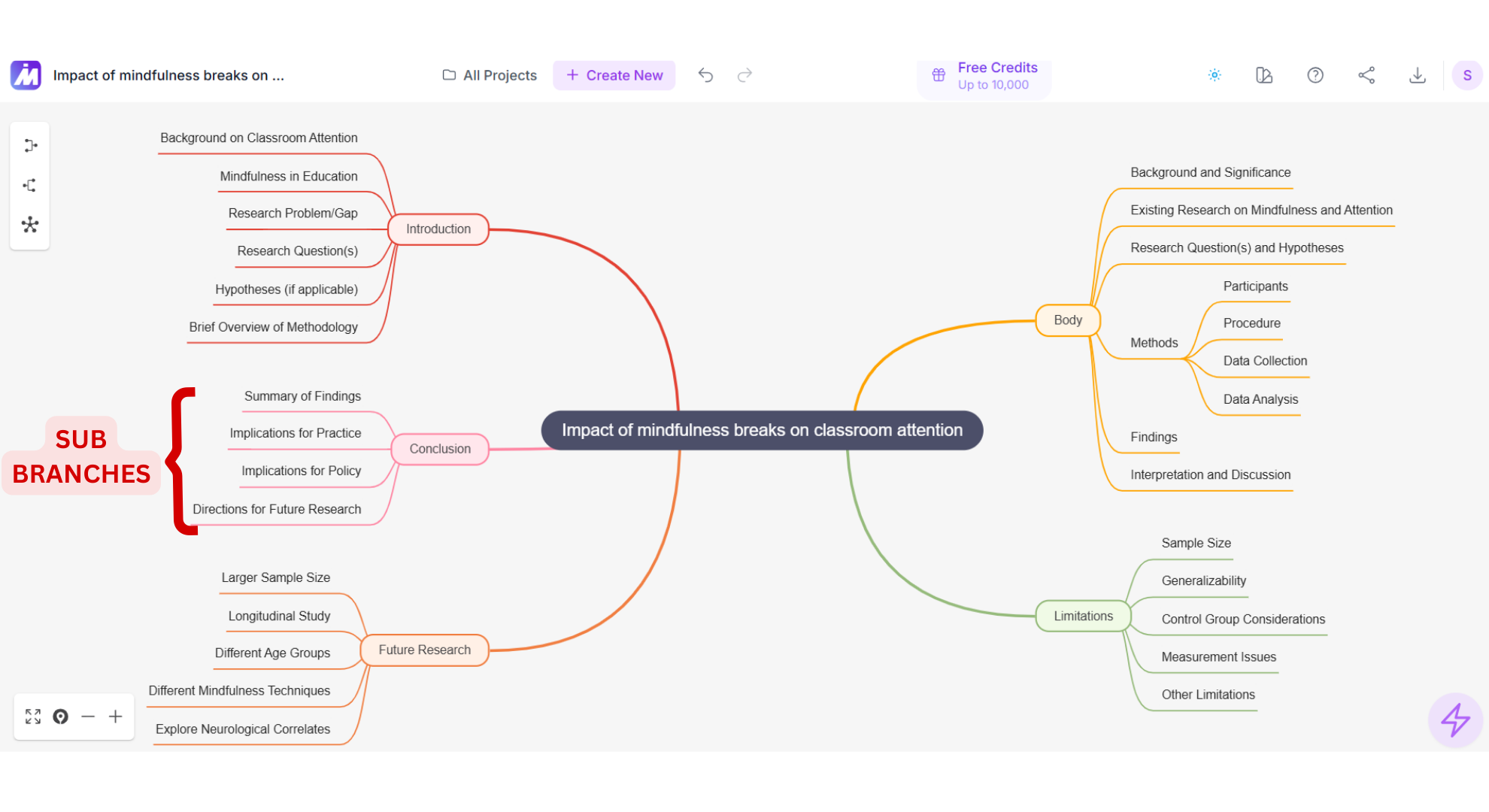The width and height of the screenshot is (1489, 812).
Task: Select the Conclusion branch node
Action: coord(440,449)
